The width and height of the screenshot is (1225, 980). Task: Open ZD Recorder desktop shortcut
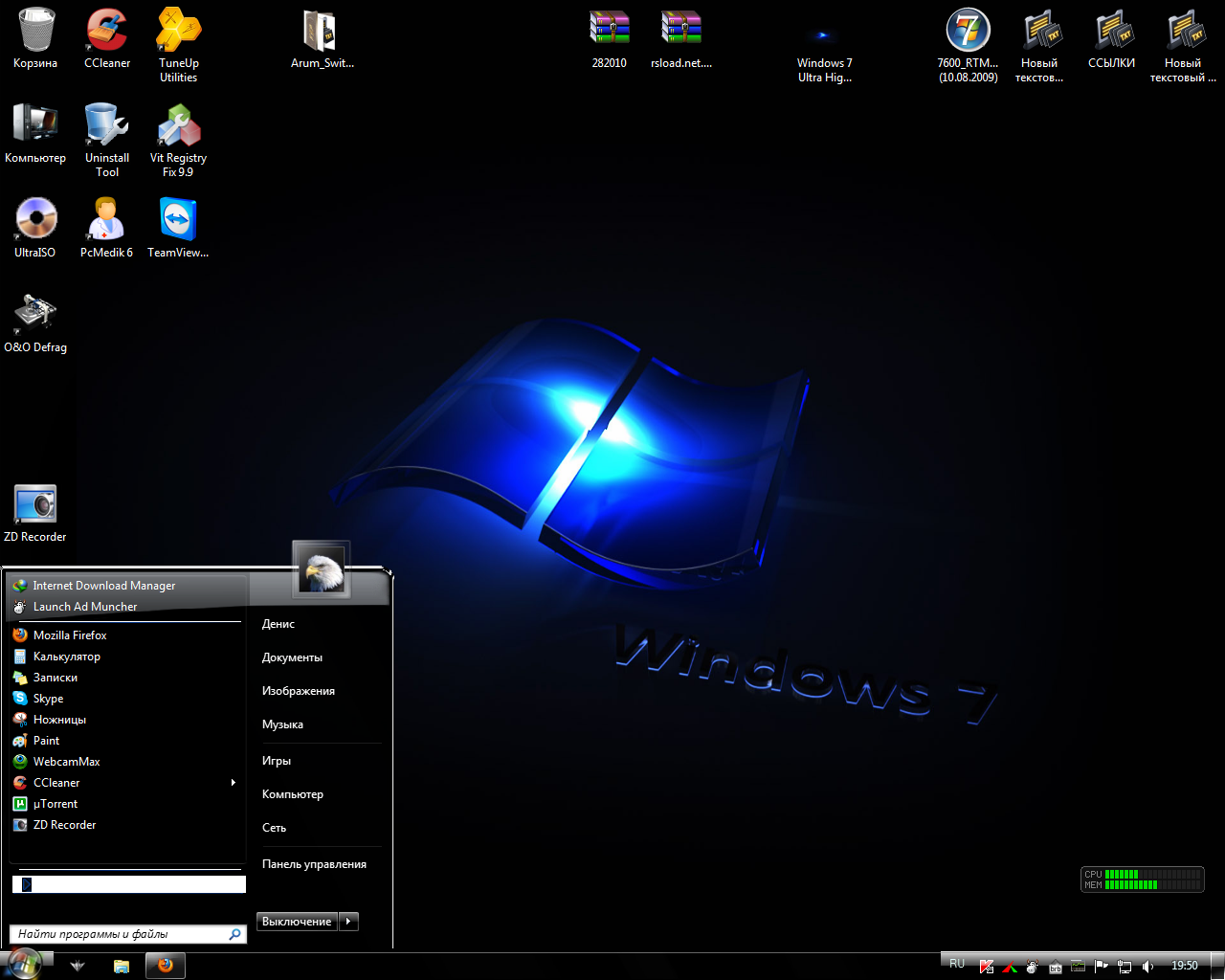[35, 512]
